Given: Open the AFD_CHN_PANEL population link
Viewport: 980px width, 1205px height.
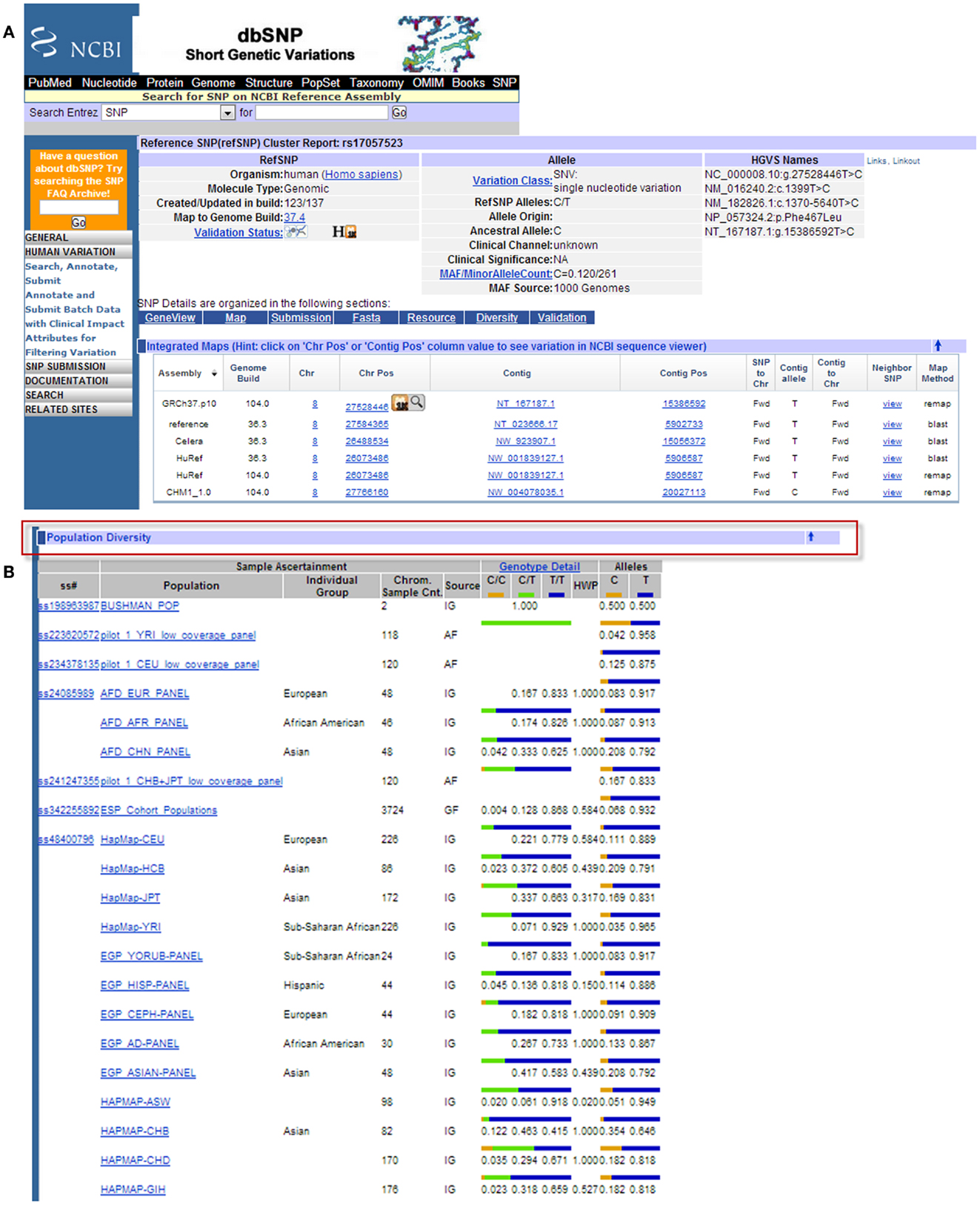Looking at the screenshot, I should [x=145, y=751].
